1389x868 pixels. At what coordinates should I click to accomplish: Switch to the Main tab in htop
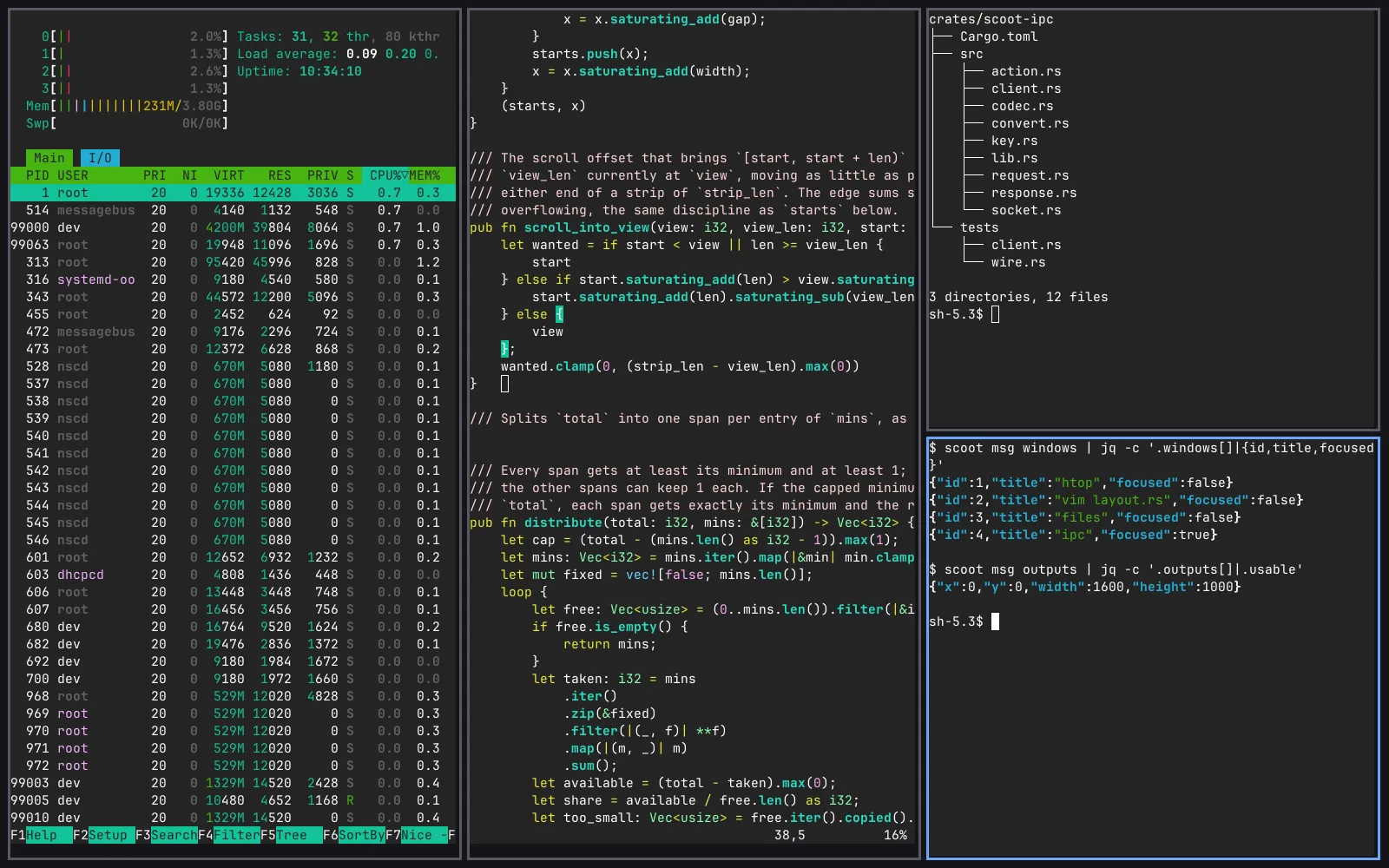[x=49, y=158]
